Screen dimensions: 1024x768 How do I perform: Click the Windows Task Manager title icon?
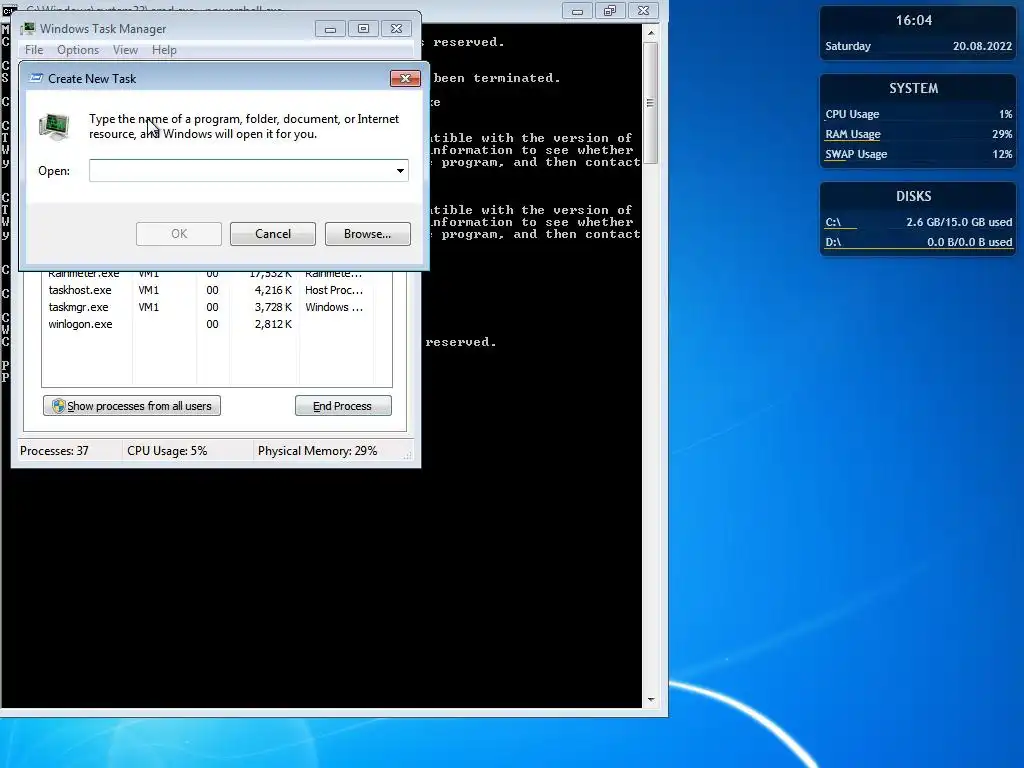pyautogui.click(x=28, y=29)
